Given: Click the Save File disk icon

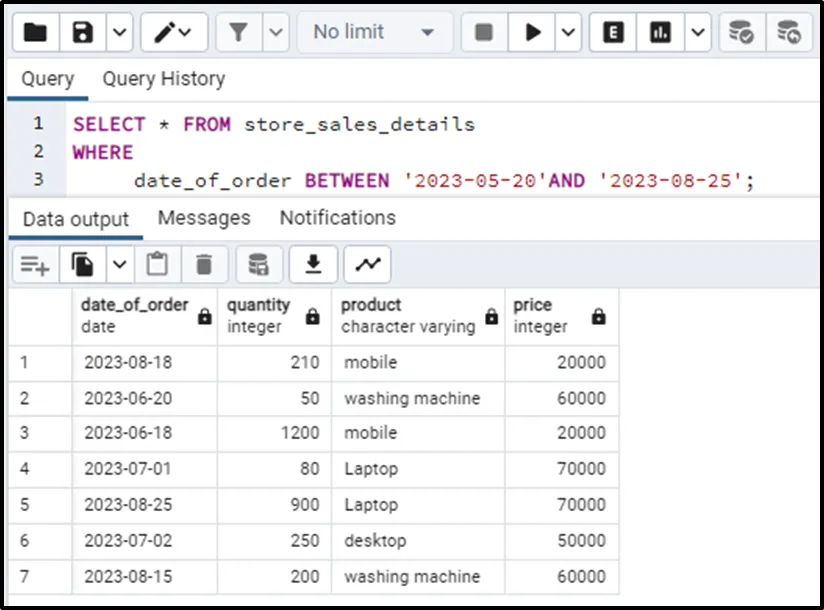Looking at the screenshot, I should tap(84, 33).
